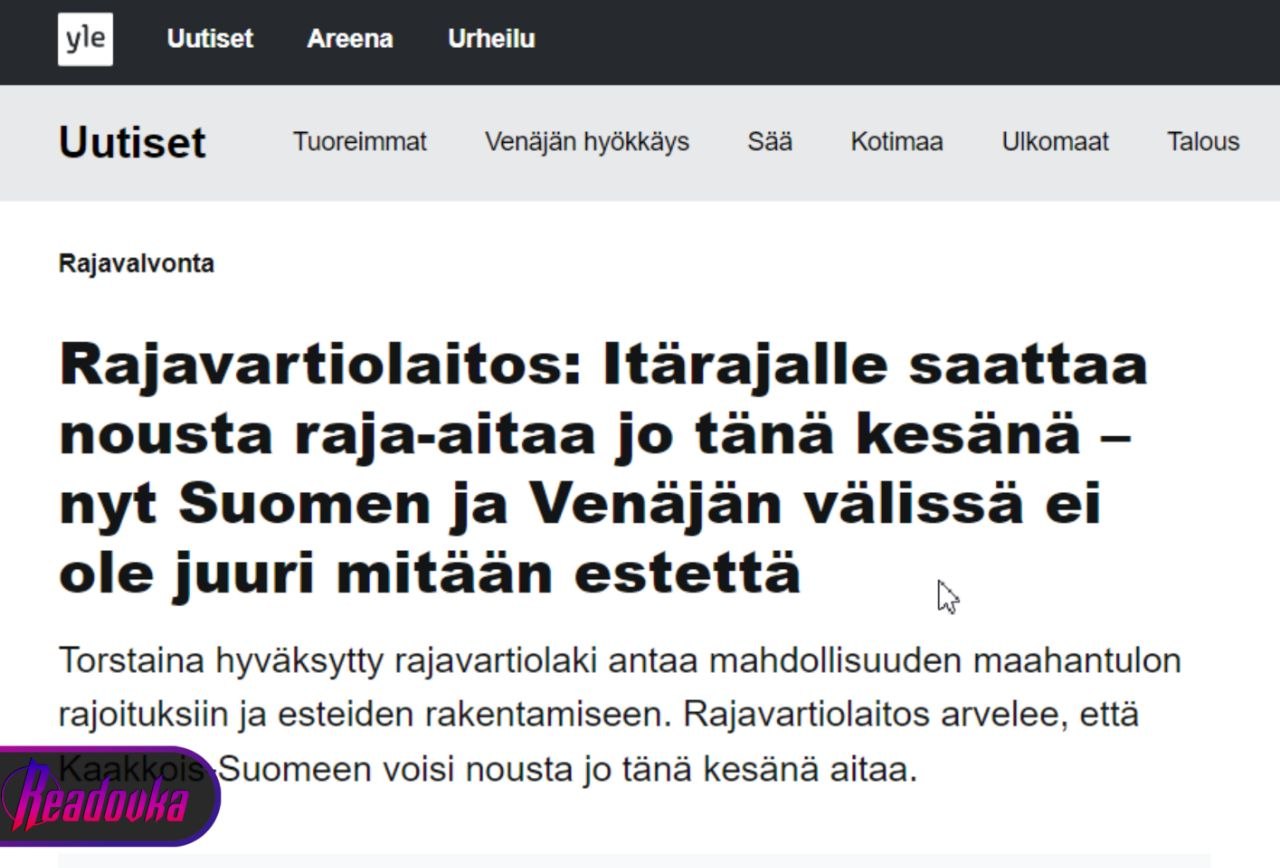Open the Areena top navigation link

click(x=350, y=39)
